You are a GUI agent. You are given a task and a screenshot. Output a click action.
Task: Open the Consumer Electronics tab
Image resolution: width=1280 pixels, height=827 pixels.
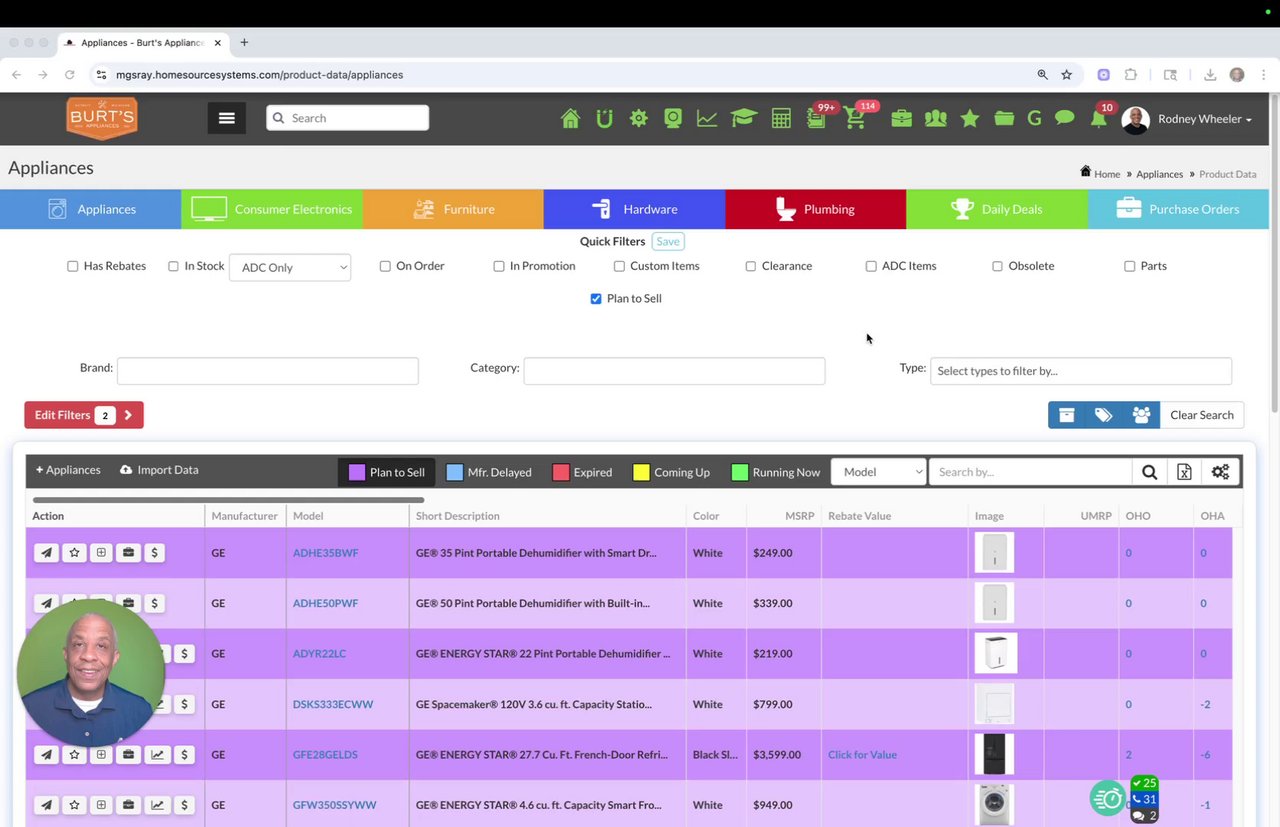point(272,209)
